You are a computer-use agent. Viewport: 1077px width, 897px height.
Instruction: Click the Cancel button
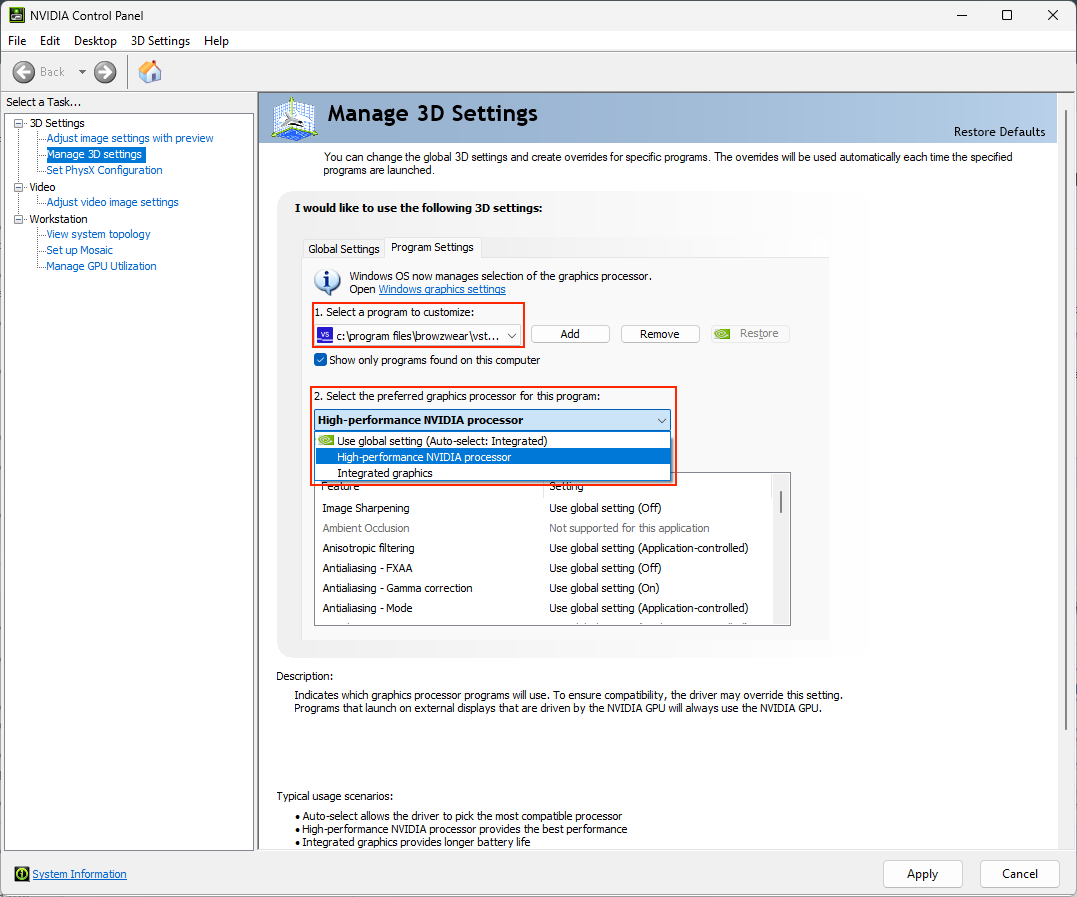click(1020, 874)
